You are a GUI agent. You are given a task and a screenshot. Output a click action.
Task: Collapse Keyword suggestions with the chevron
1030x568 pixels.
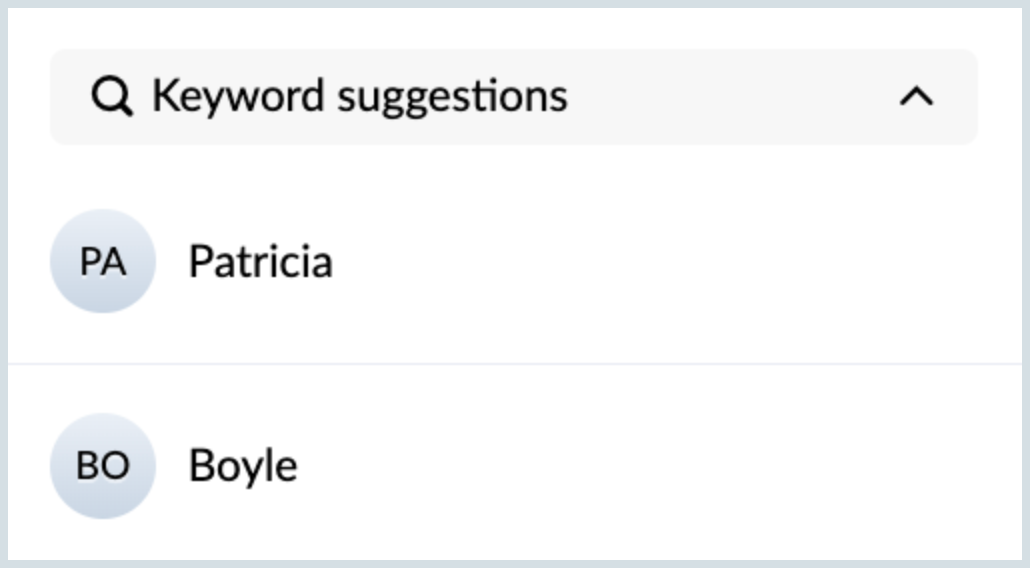[916, 97]
